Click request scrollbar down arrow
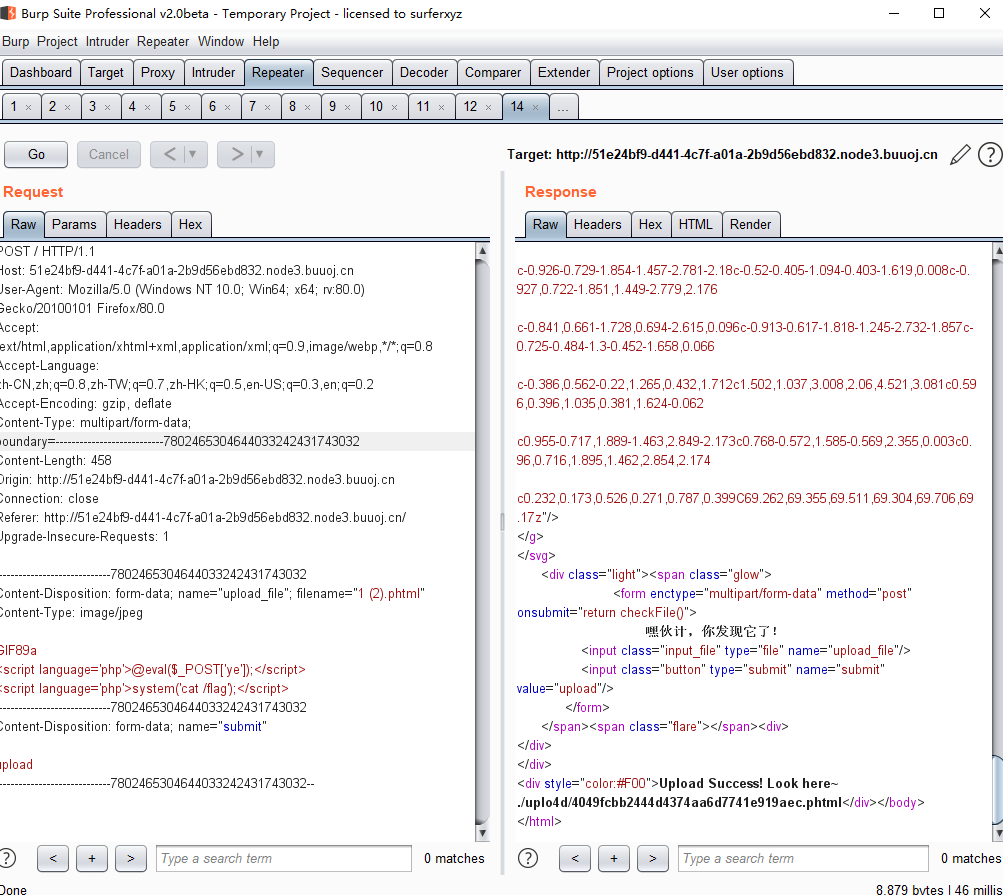This screenshot has height=895, width=1003. 482,833
